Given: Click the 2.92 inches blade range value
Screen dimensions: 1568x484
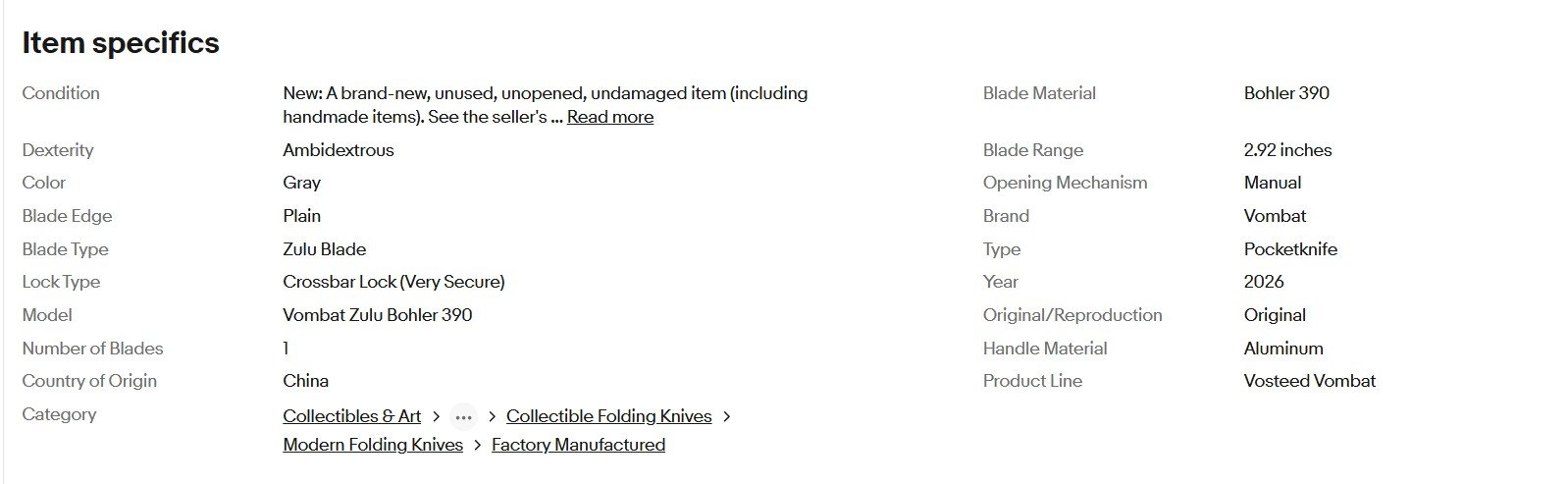Looking at the screenshot, I should (x=1287, y=150).
